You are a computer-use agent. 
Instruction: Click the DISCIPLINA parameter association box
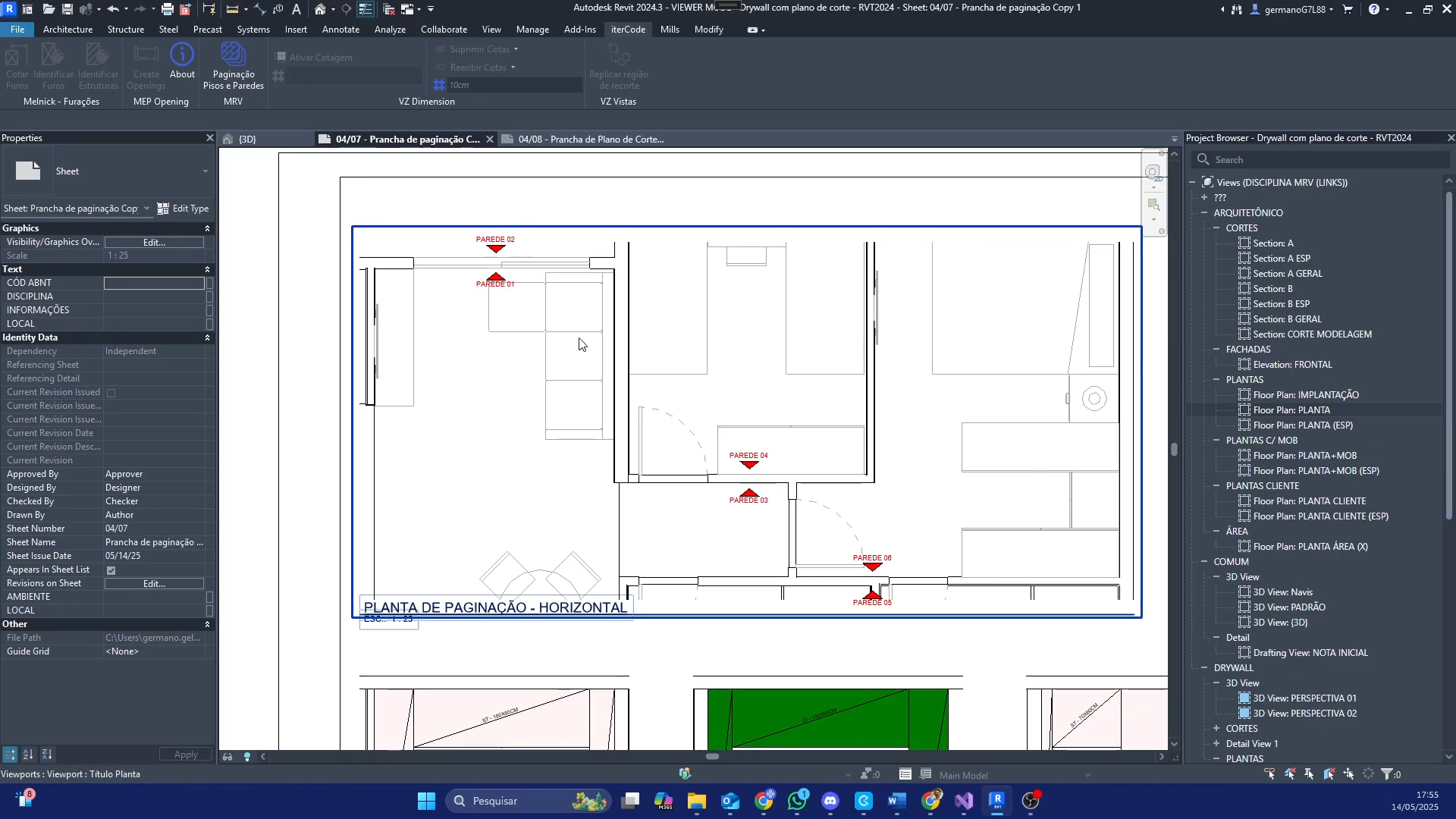click(x=210, y=297)
